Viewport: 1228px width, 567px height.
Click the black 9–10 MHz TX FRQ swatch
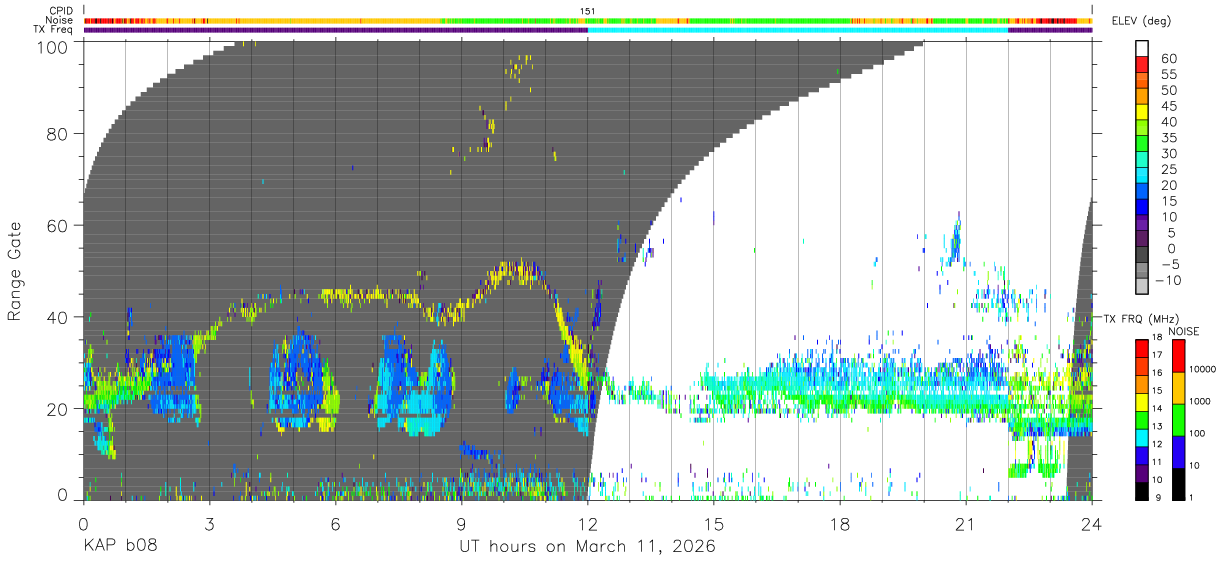click(x=1141, y=491)
